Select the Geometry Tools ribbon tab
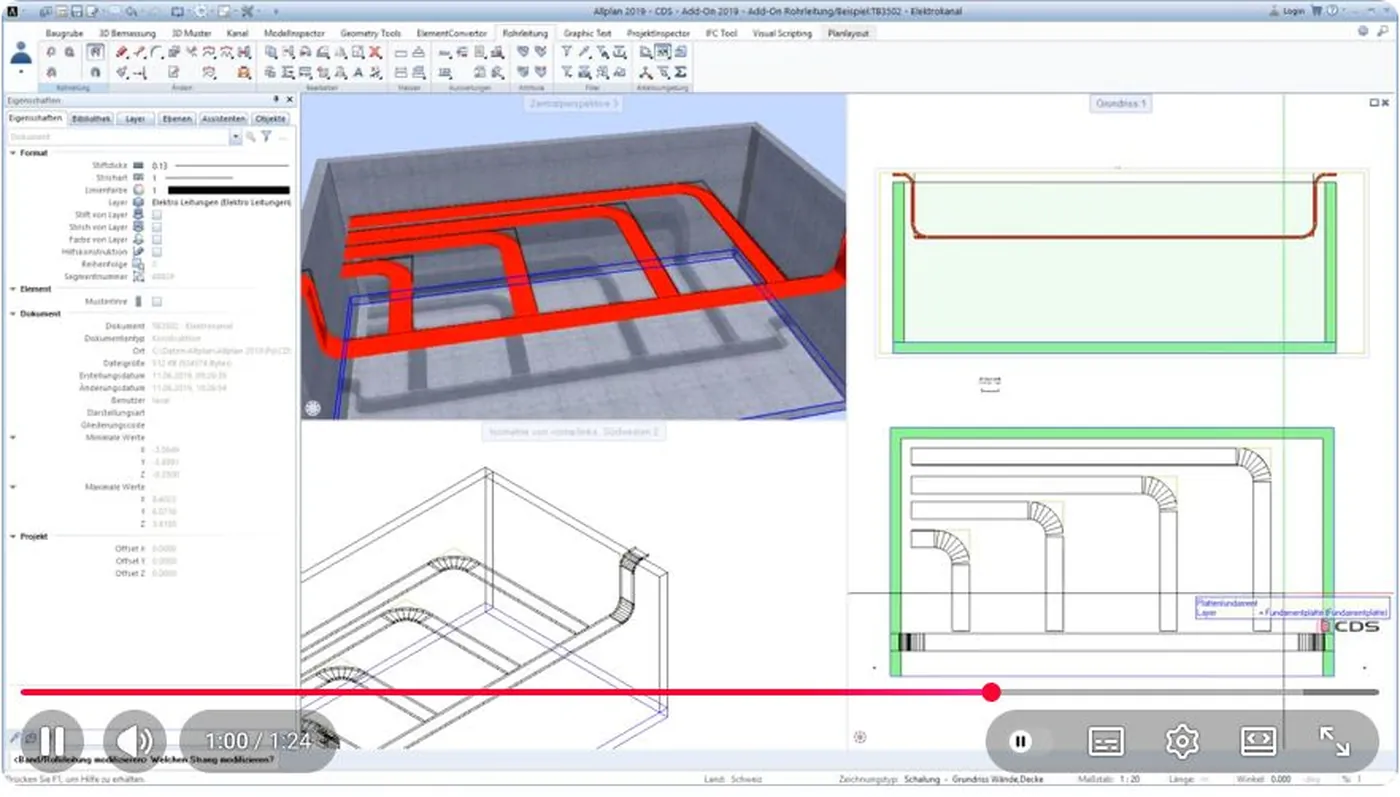The height and width of the screenshot is (797, 1400). [370, 33]
